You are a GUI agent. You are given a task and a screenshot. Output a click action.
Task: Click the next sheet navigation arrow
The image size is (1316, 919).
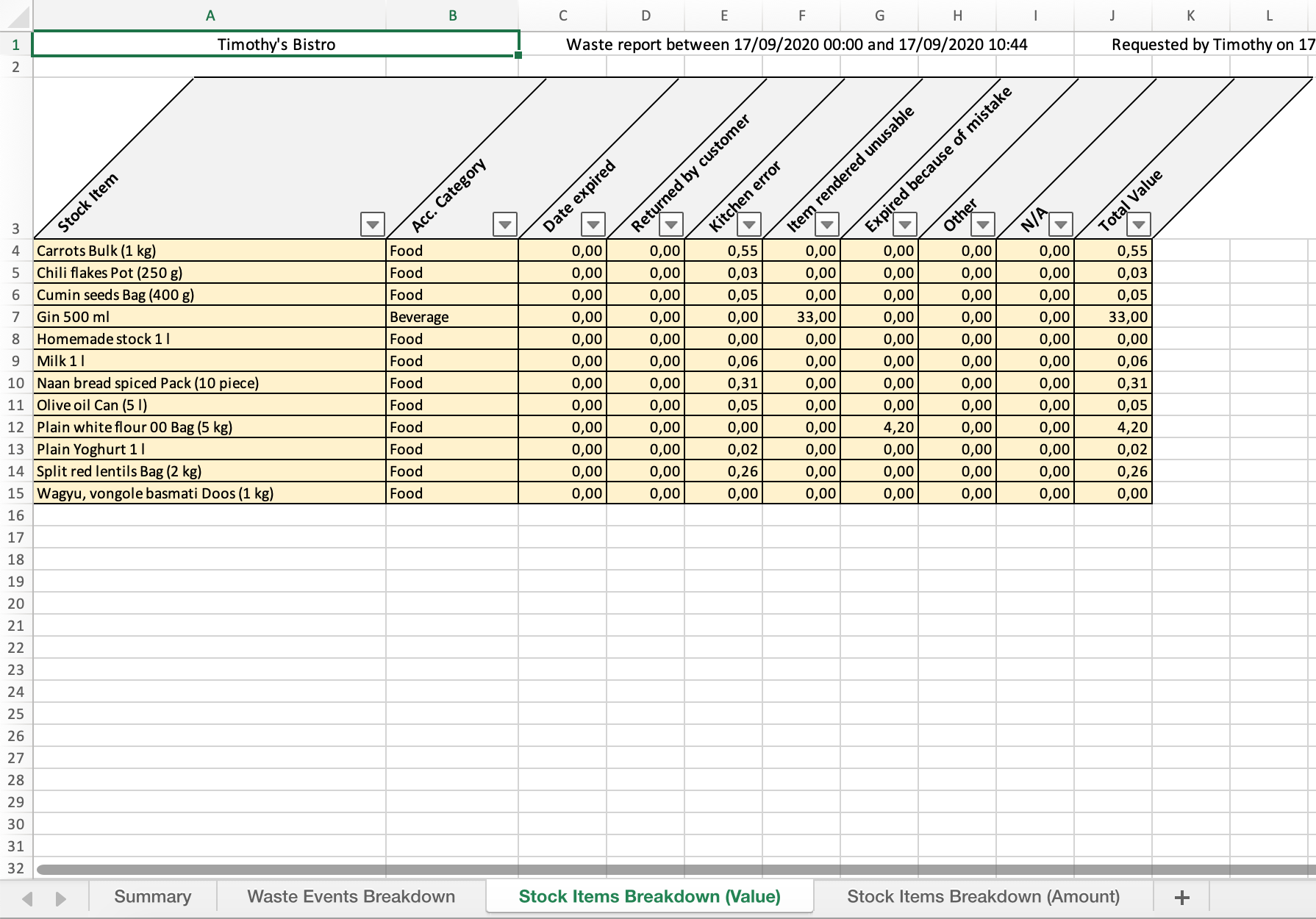tap(60, 897)
